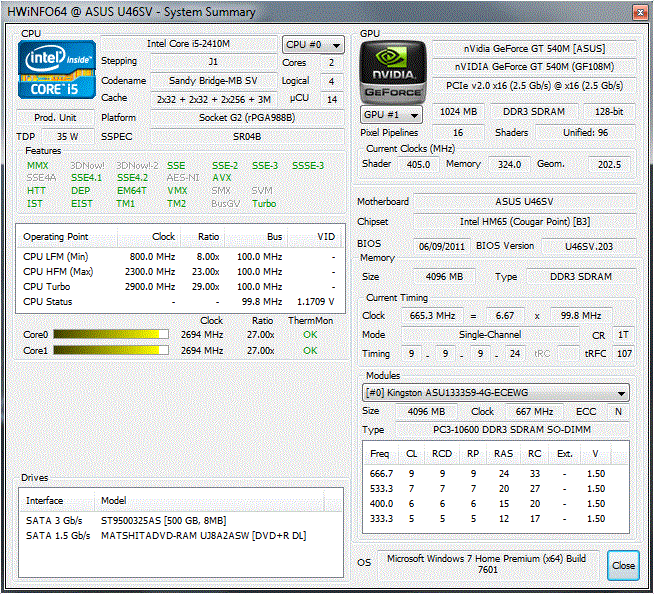Click the Core1 ThermMon OK status

[310, 350]
